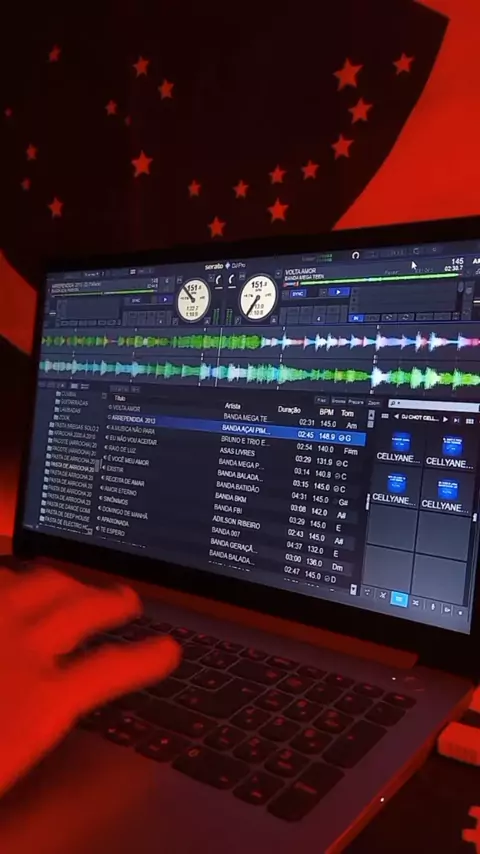Click the SYNC button on the right deck

coord(297,294)
